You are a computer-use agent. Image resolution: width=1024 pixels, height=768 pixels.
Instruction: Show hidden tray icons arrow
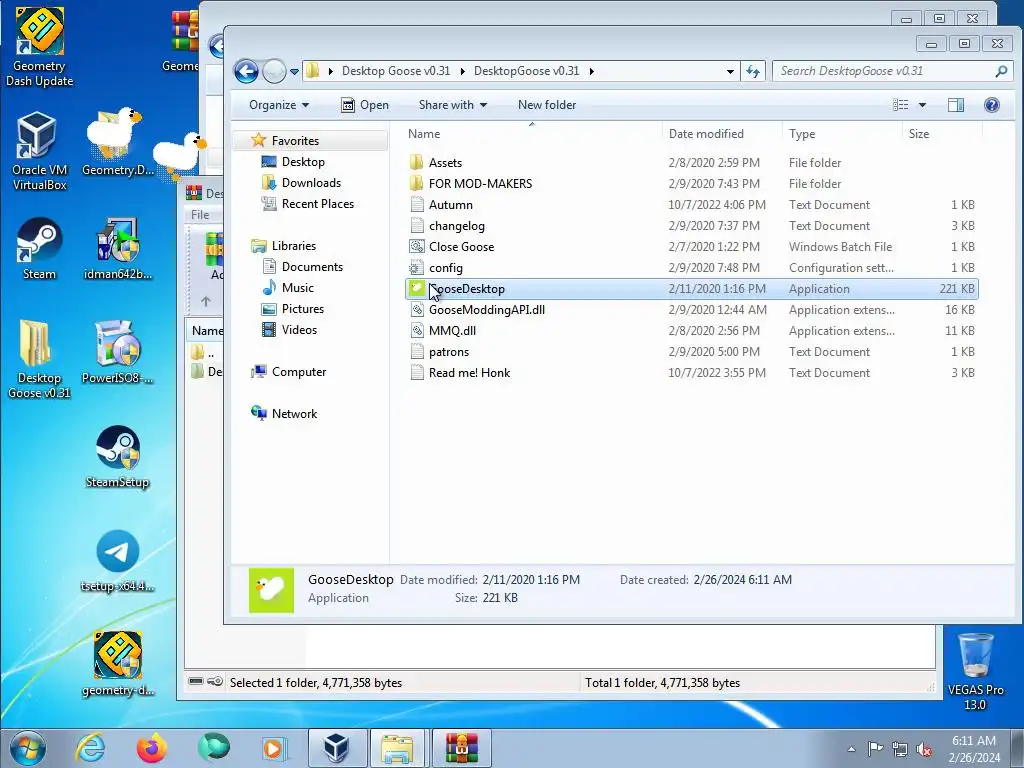851,749
